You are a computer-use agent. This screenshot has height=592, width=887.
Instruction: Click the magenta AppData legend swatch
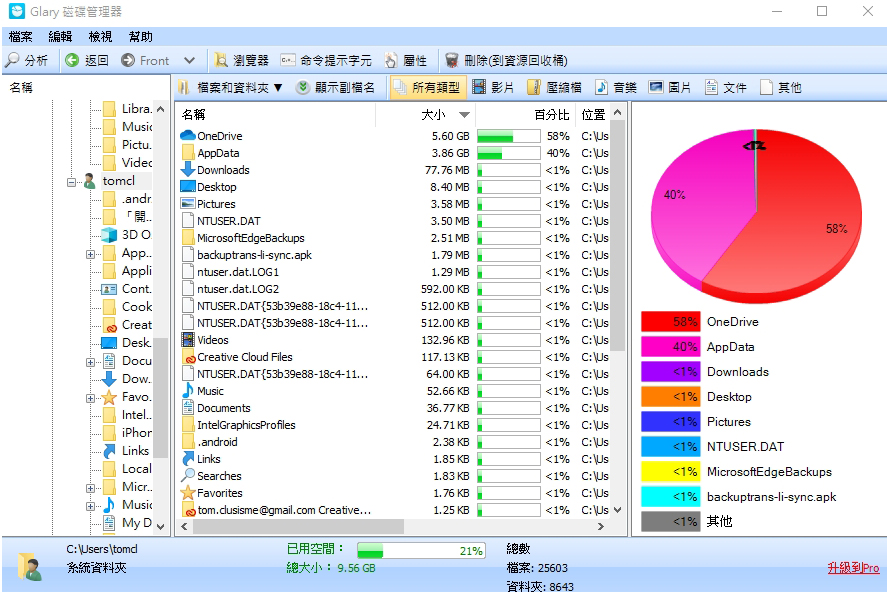(x=670, y=347)
